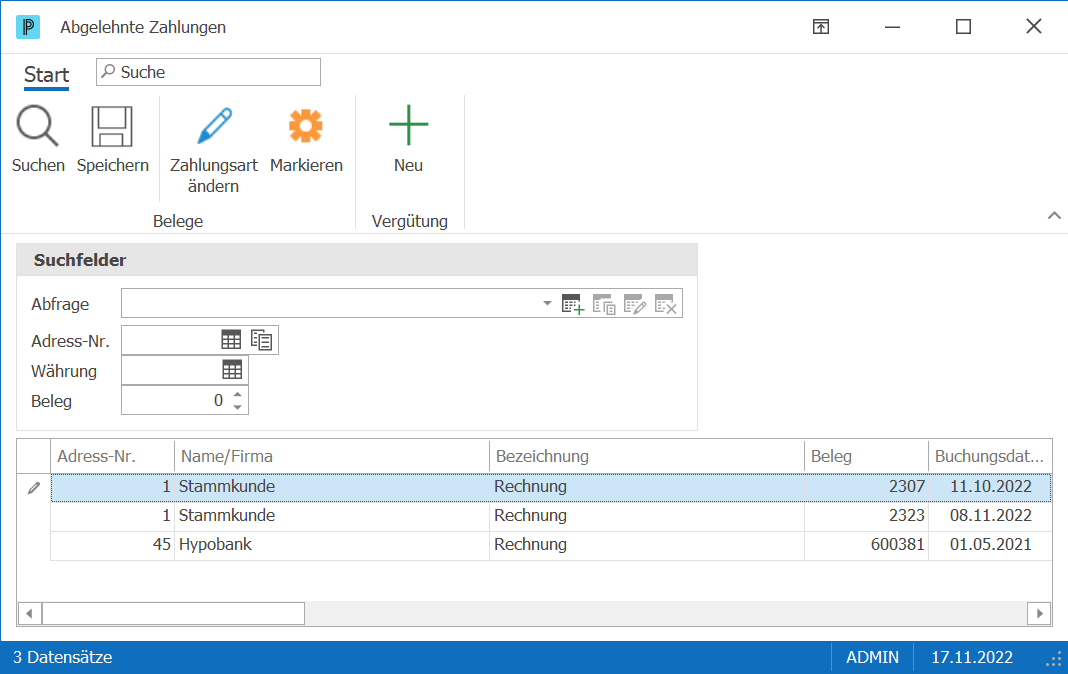The height and width of the screenshot is (674, 1068).
Task: Click the Suchen magnifier icon in ribbon
Action: click(37, 126)
